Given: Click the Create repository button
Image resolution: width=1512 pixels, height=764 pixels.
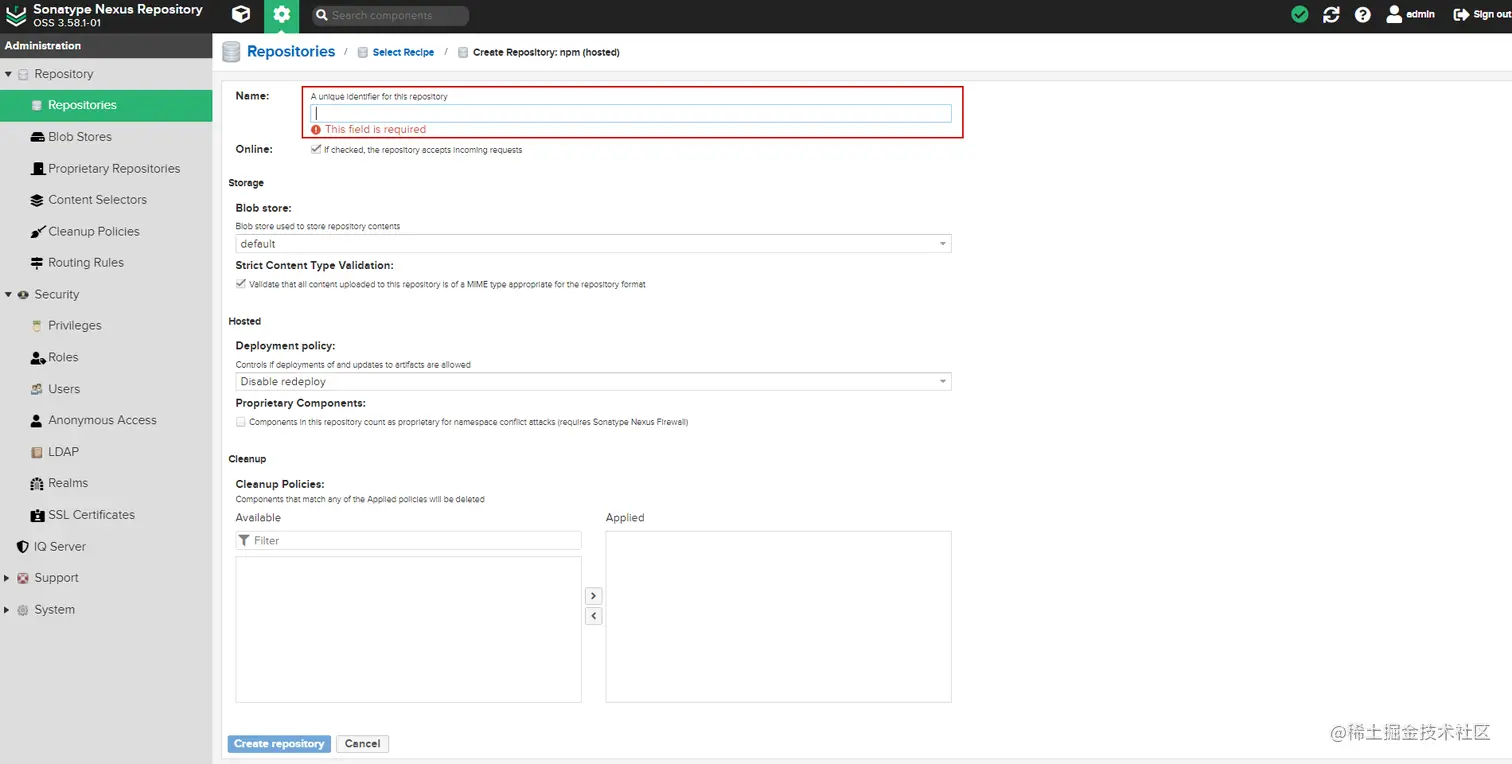Looking at the screenshot, I should pyautogui.click(x=279, y=744).
